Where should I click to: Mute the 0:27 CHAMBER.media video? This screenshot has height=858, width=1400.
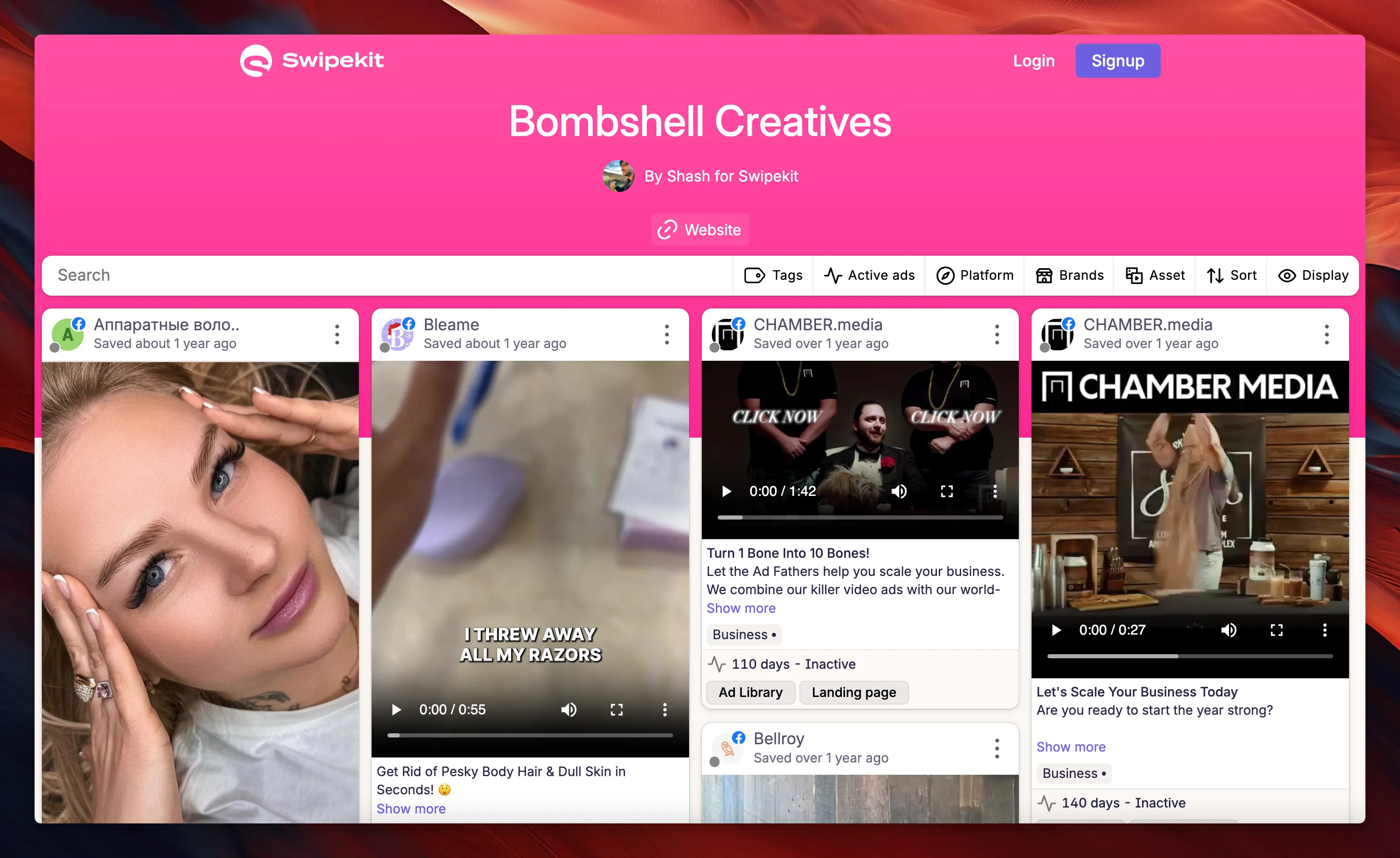point(1229,630)
